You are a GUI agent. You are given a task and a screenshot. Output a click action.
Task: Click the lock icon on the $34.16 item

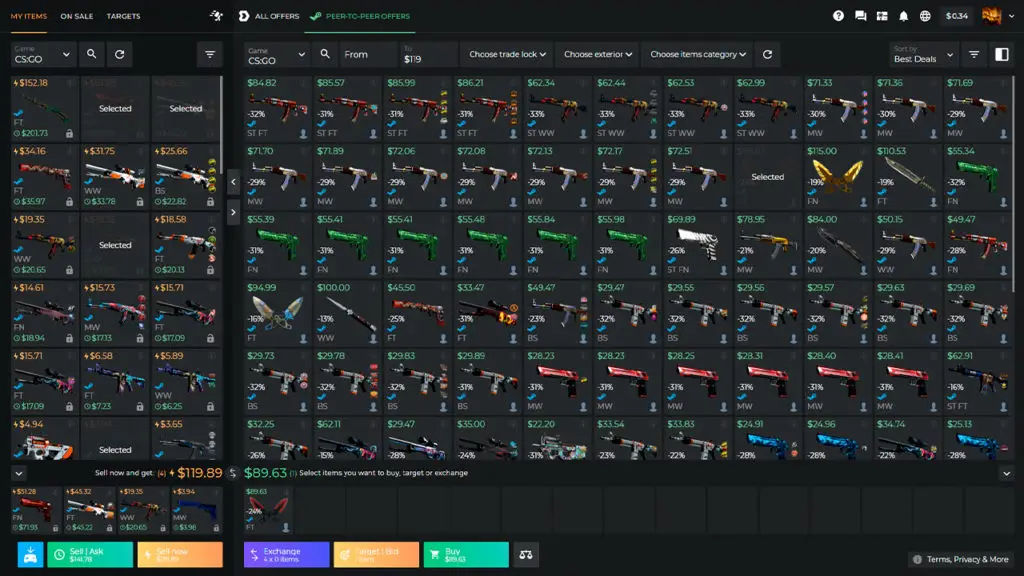point(69,202)
